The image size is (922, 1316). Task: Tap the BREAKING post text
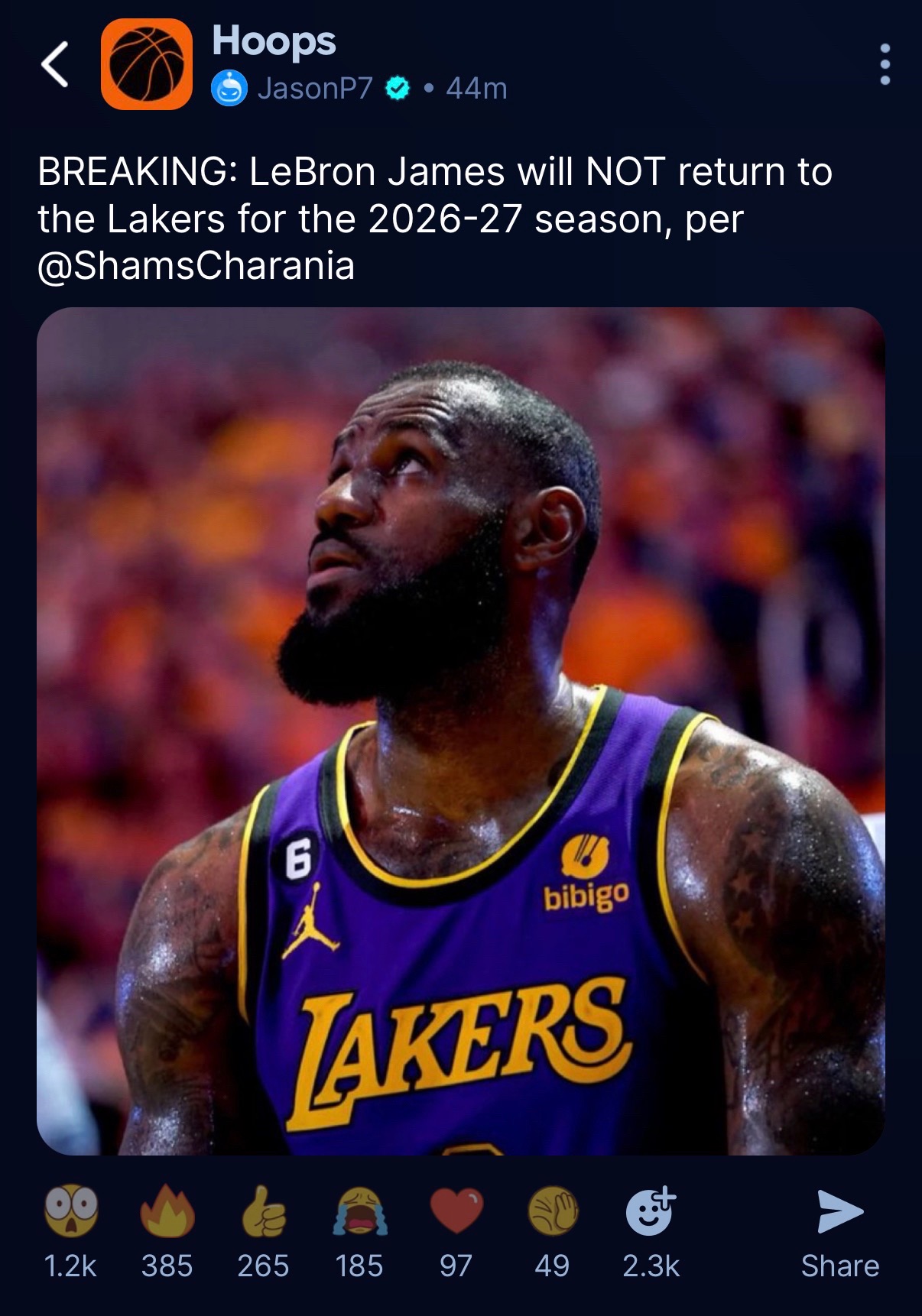pos(436,219)
